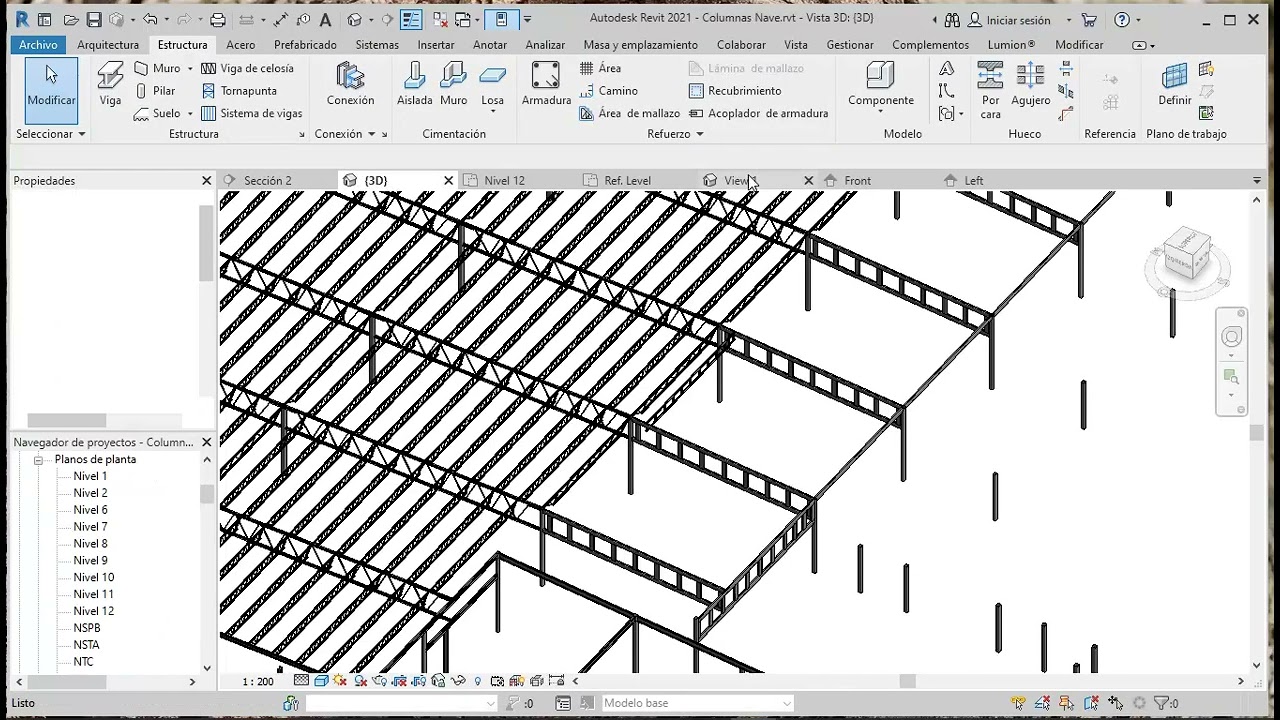The height and width of the screenshot is (720, 1280).
Task: Close the {3D} view tab
Action: [x=448, y=181]
